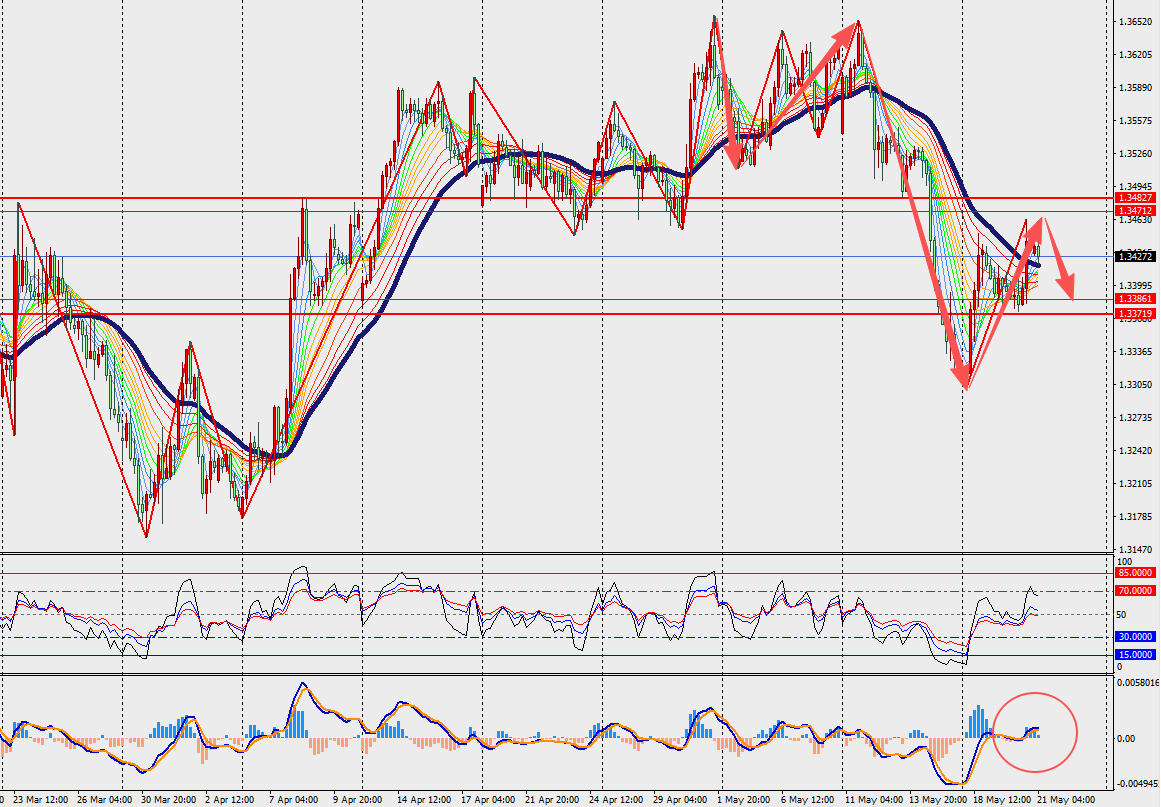Click the 13 May 20:00 time label

click(937, 800)
